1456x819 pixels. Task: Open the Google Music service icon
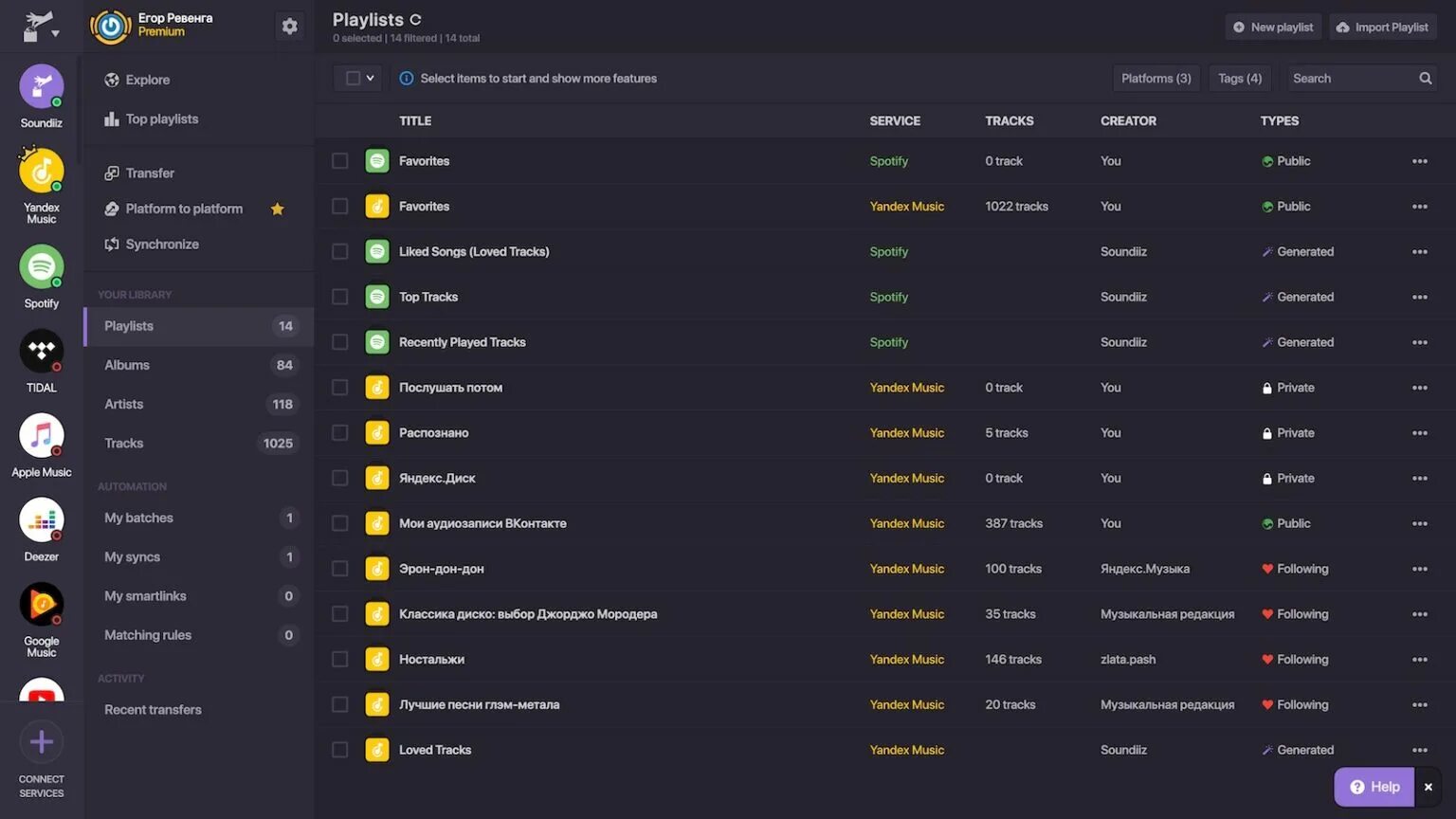[41, 605]
